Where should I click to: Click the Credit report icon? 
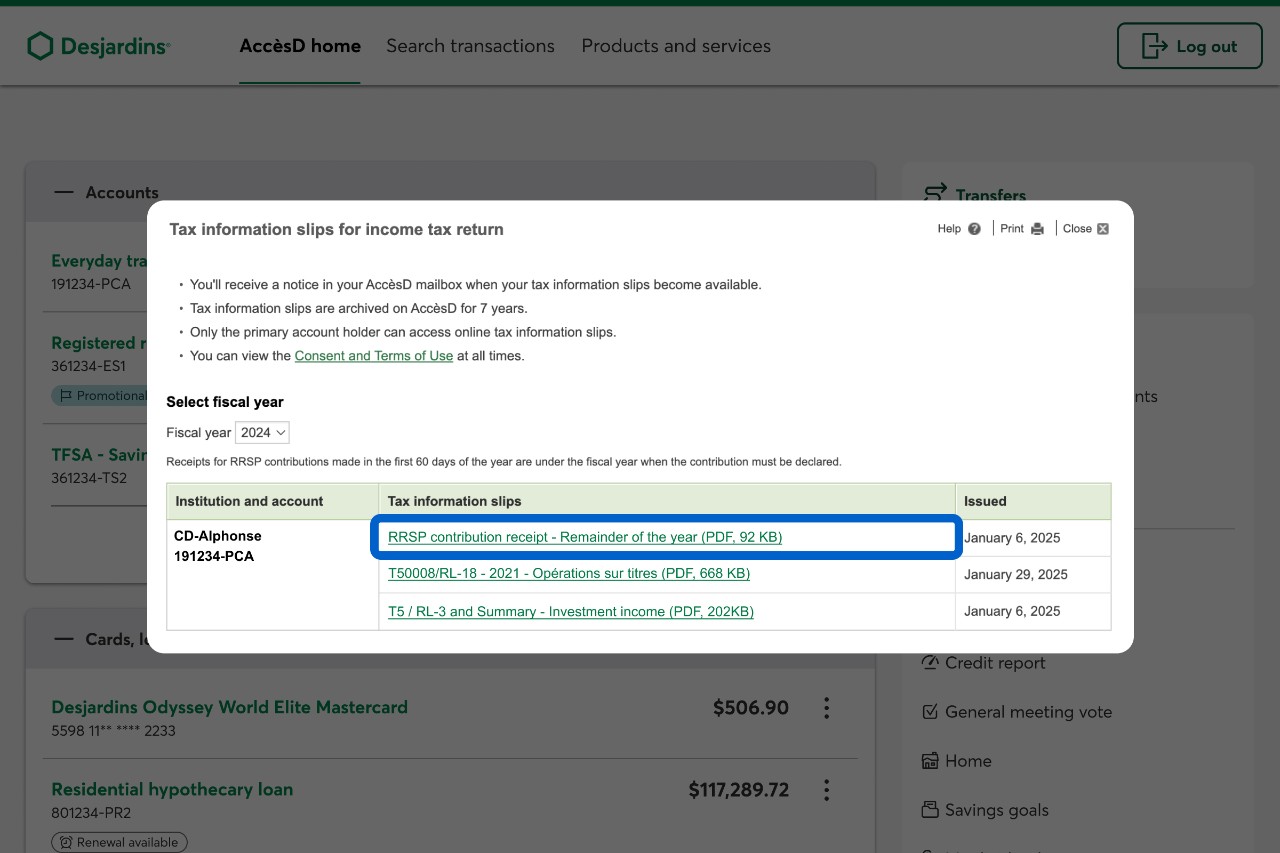[930, 663]
